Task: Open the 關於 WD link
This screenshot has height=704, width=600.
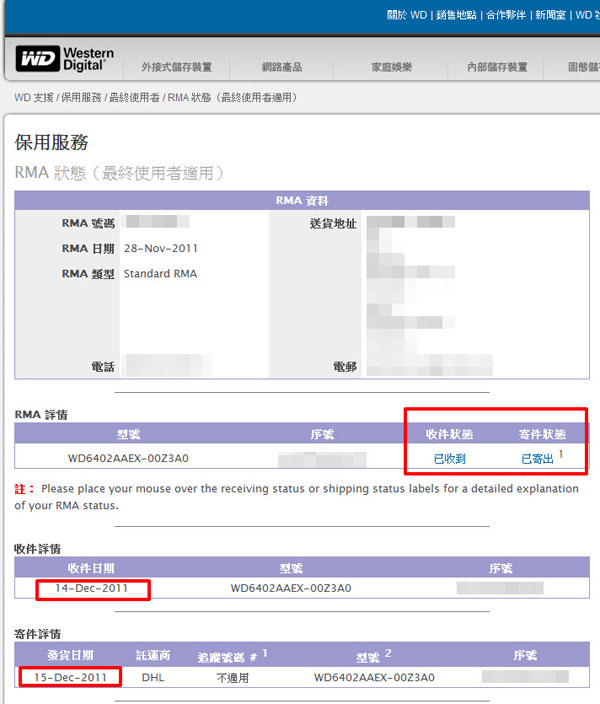Action: coord(407,15)
